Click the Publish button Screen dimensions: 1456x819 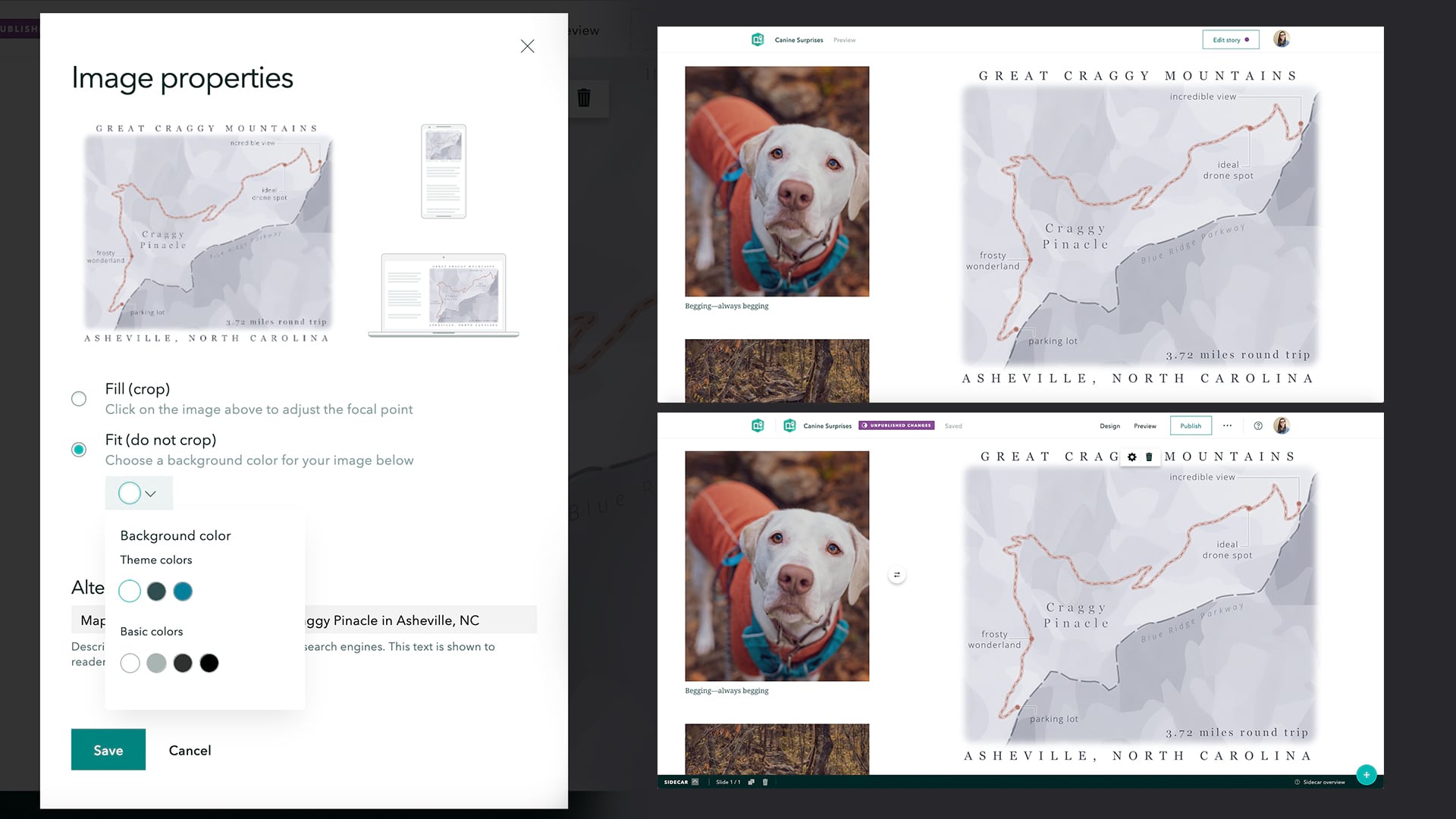tap(1191, 425)
